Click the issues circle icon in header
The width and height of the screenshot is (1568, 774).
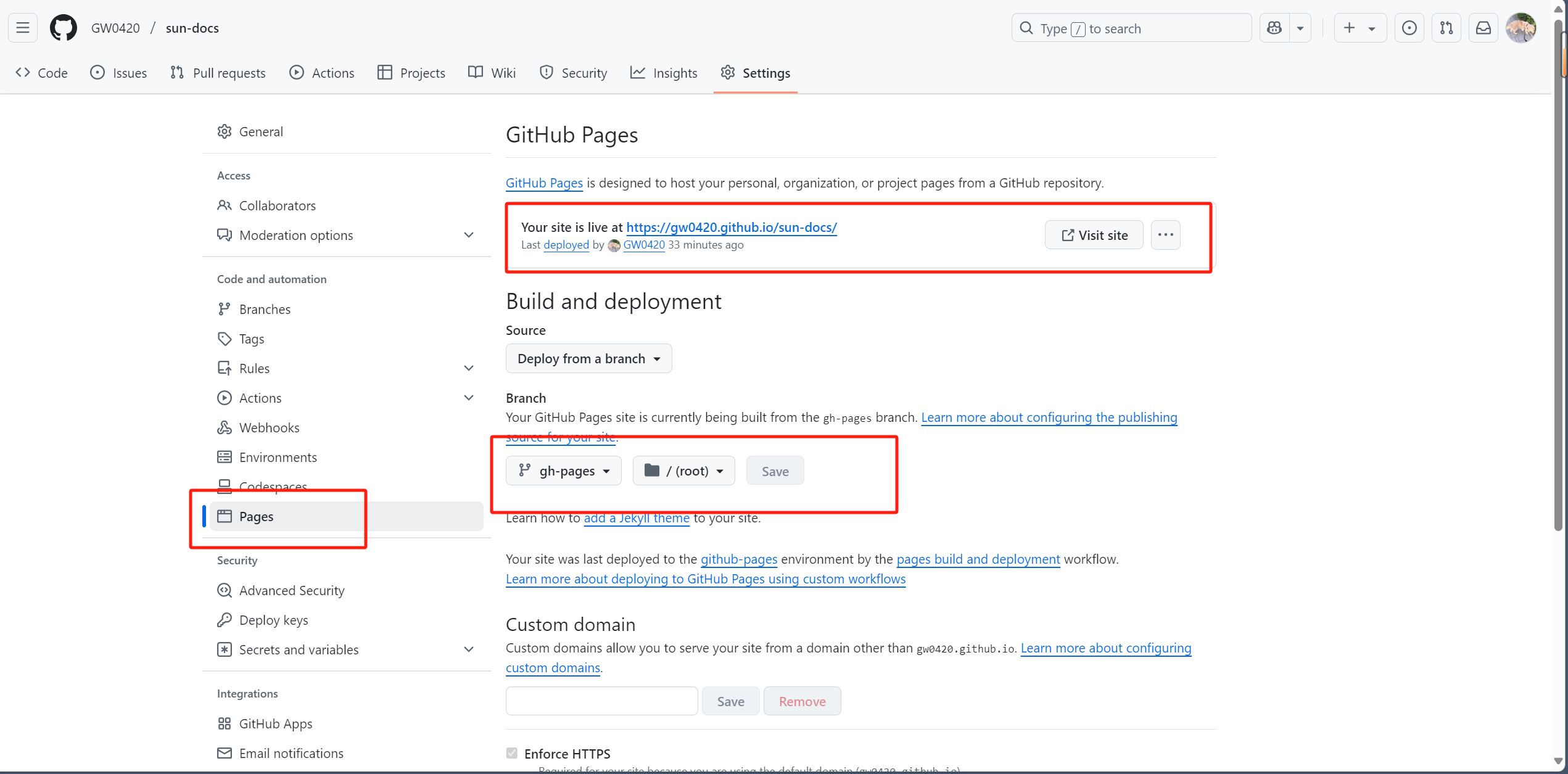click(1409, 28)
